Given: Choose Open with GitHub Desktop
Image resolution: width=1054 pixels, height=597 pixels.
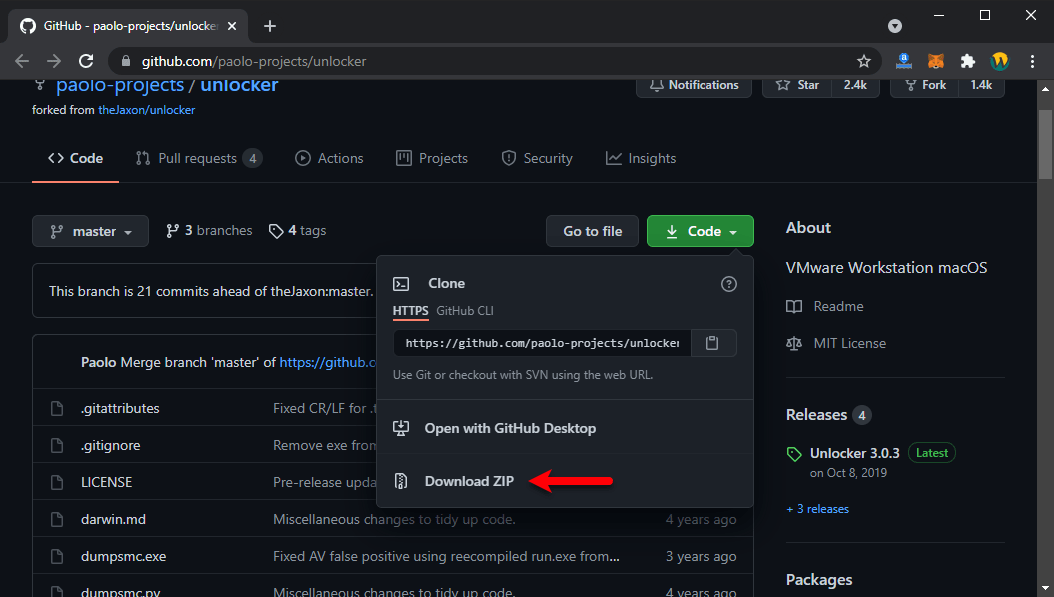Looking at the screenshot, I should 510,428.
